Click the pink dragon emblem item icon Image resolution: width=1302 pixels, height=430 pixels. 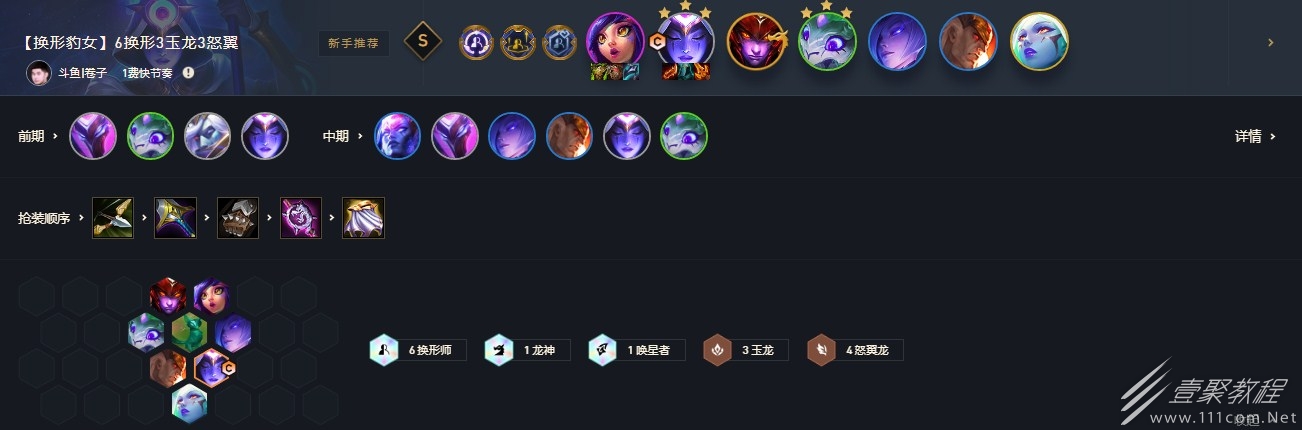coord(300,218)
